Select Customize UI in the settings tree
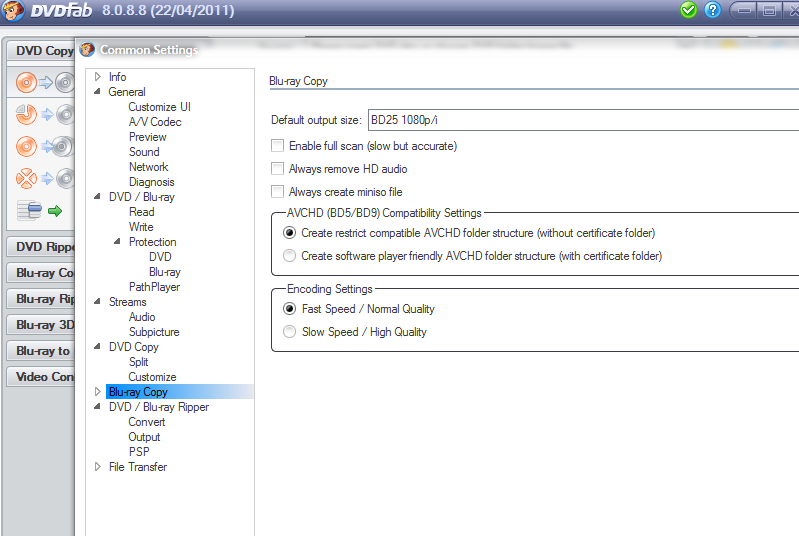 pos(159,107)
